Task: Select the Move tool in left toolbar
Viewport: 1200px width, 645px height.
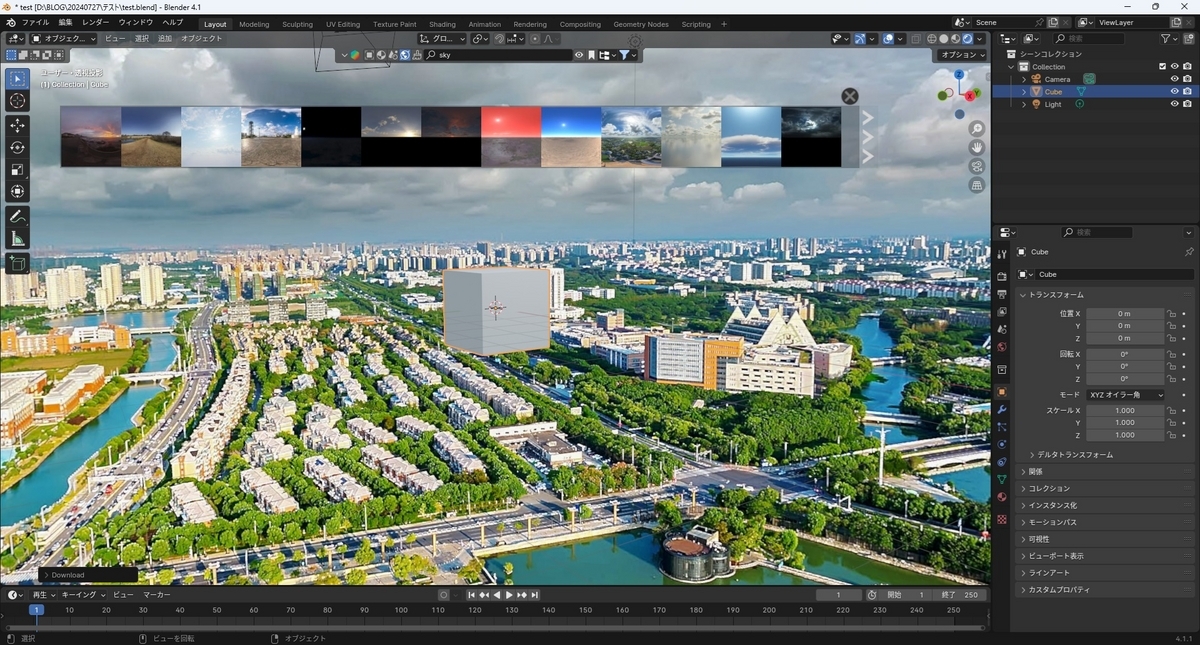Action: (x=17, y=125)
